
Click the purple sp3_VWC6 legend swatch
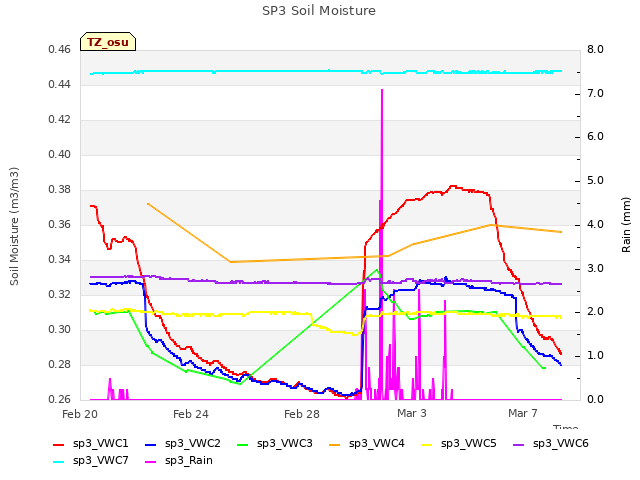coord(518,445)
